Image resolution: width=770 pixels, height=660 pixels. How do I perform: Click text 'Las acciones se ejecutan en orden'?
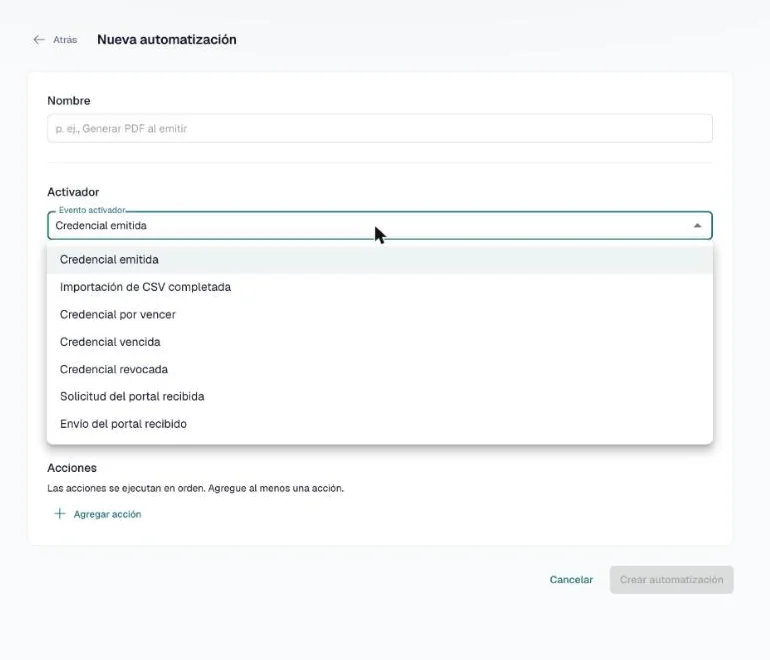pos(126,488)
